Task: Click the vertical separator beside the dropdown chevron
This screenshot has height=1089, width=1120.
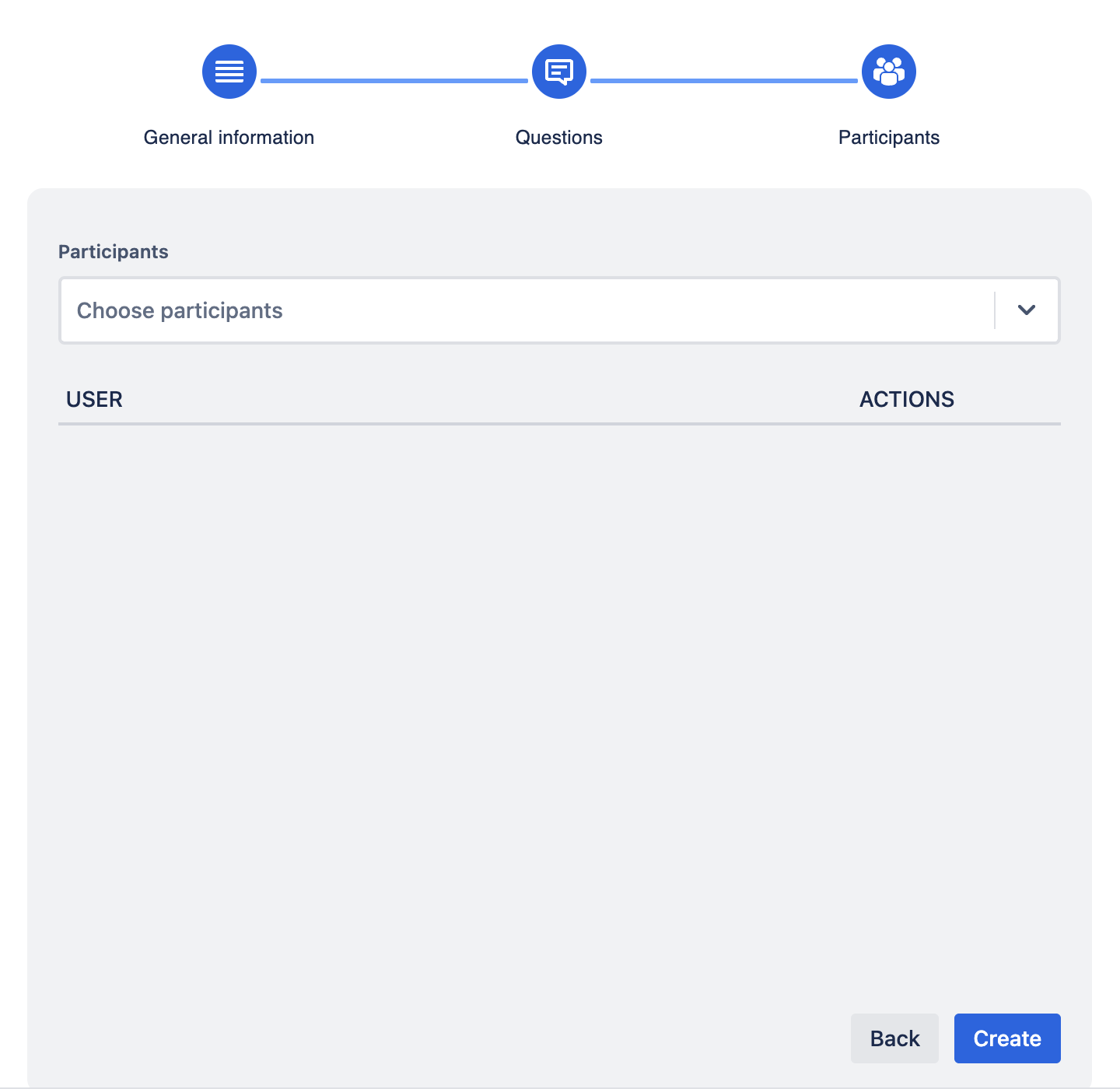Action: [x=995, y=310]
